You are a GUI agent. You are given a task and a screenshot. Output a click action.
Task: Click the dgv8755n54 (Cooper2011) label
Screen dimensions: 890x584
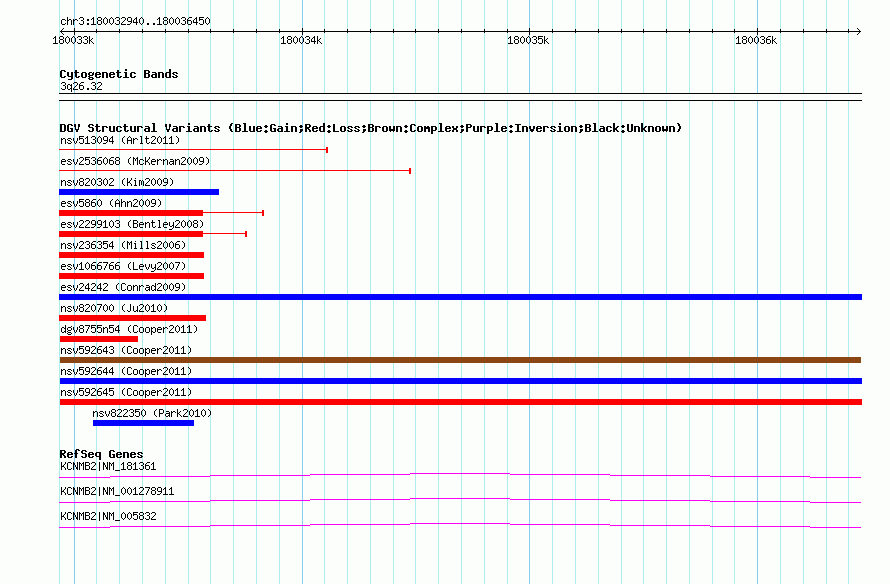point(129,329)
